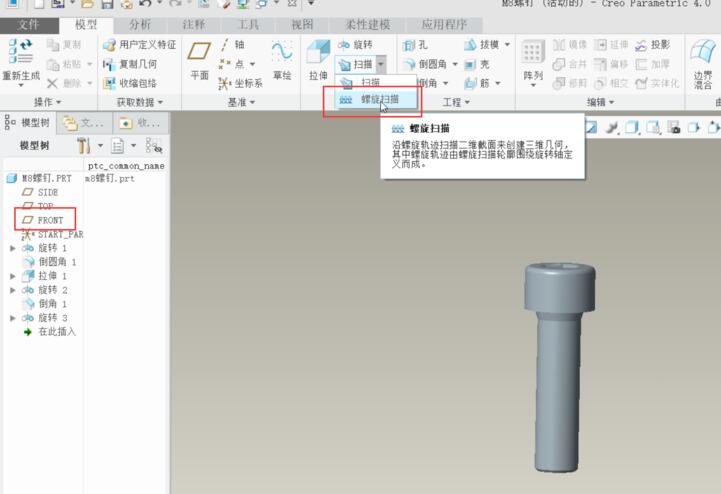721x494 pixels.
Task: Expand the 倒圆角 round dropdown arrow
Action: (x=455, y=64)
